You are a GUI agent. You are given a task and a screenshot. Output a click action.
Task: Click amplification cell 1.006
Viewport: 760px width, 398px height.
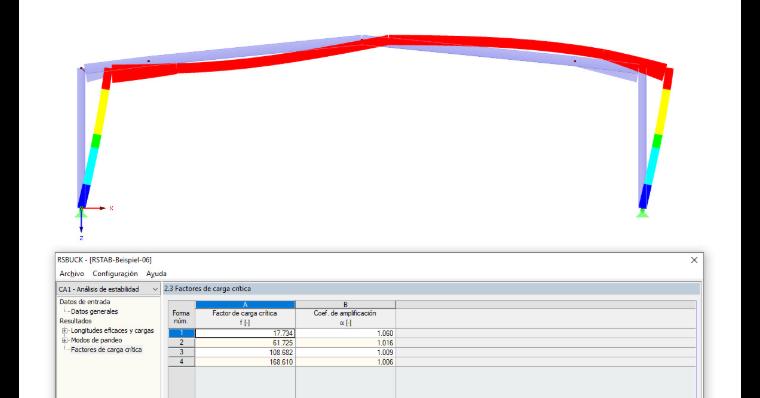(345, 362)
